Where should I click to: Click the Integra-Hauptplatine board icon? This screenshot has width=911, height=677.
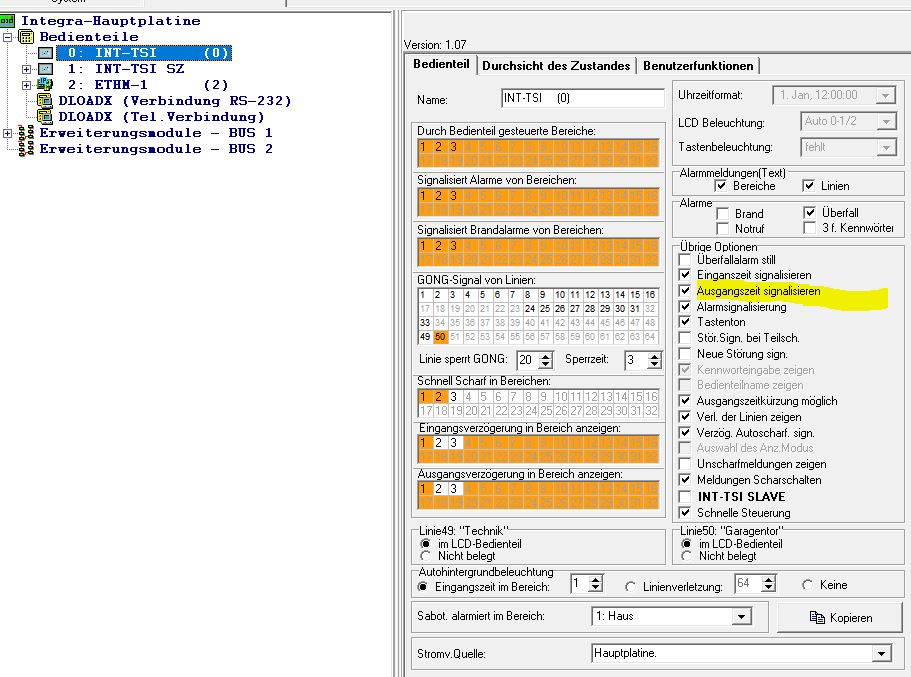click(x=9, y=20)
